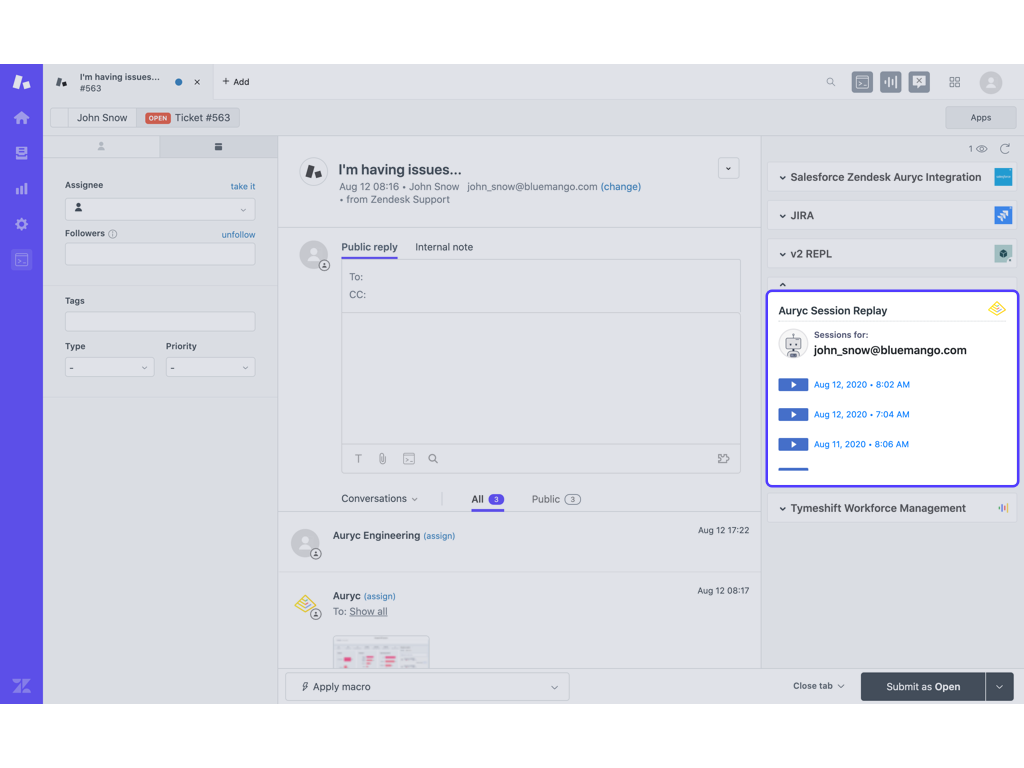Open the Admin settings gear icon
This screenshot has height=768, width=1024.
22,224
